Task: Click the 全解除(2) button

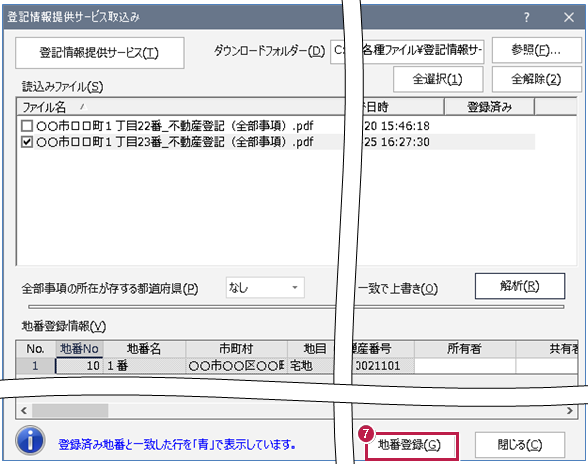Action: (536, 79)
